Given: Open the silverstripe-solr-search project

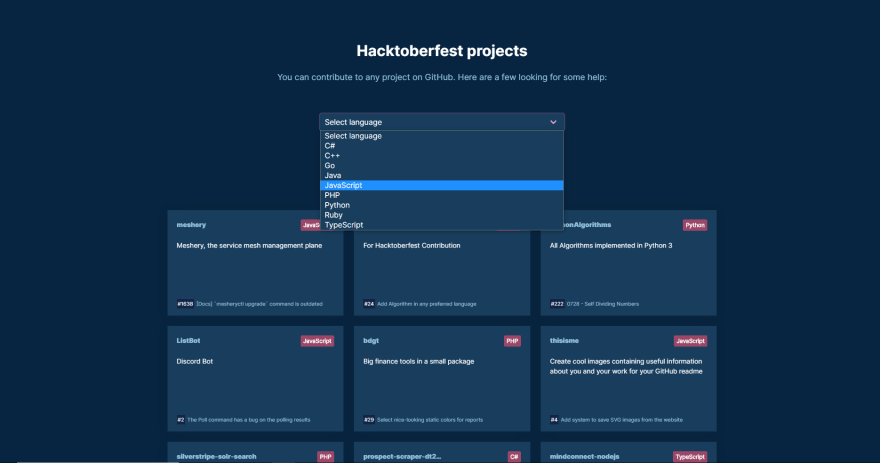Looking at the screenshot, I should click(217, 456).
